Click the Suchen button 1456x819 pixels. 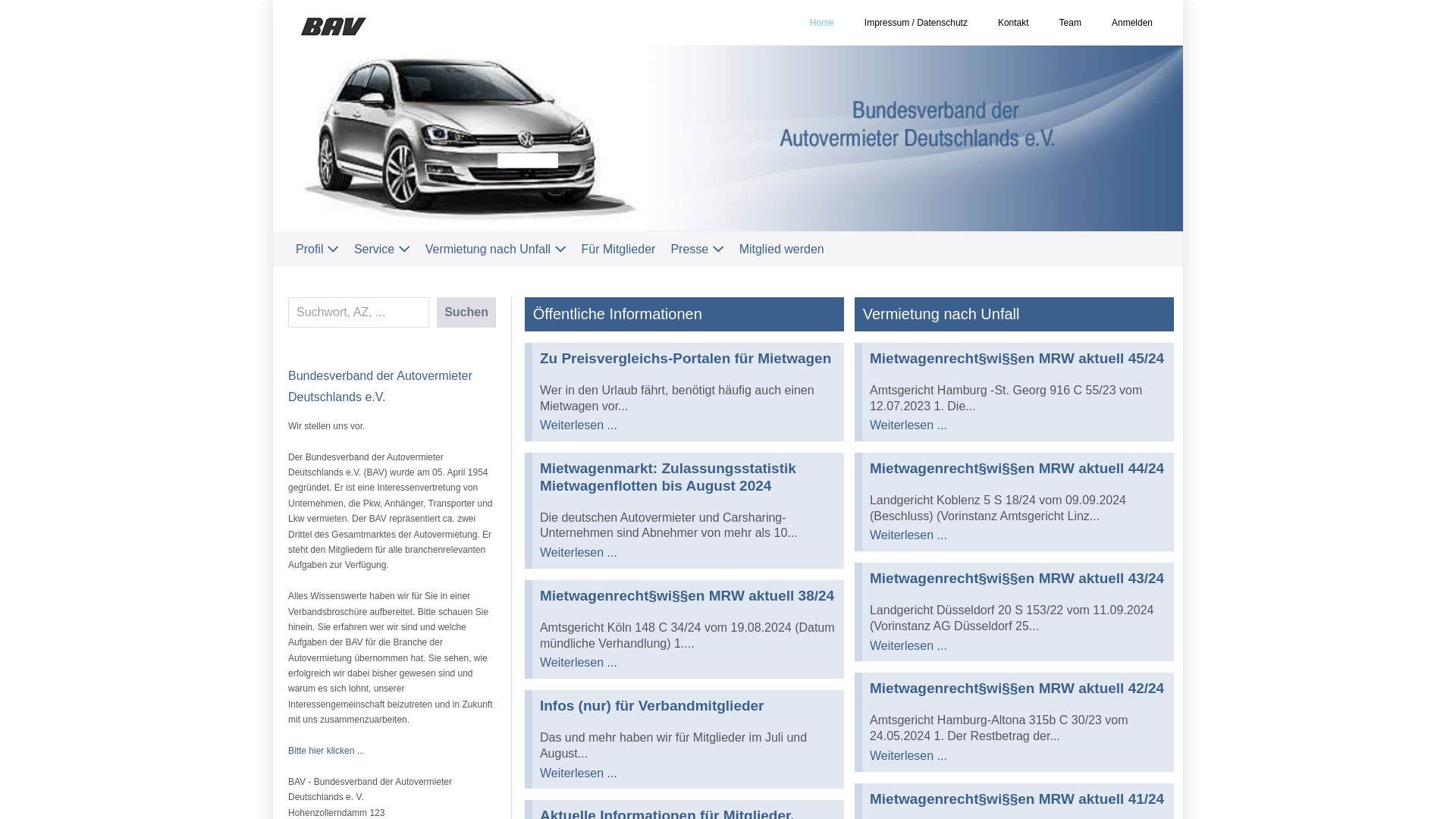tap(466, 312)
